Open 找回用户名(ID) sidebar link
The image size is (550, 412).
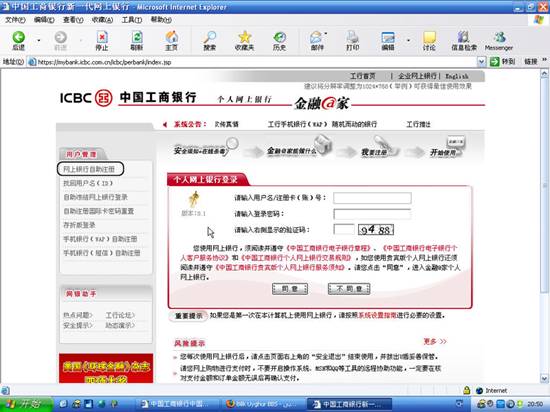(x=88, y=183)
